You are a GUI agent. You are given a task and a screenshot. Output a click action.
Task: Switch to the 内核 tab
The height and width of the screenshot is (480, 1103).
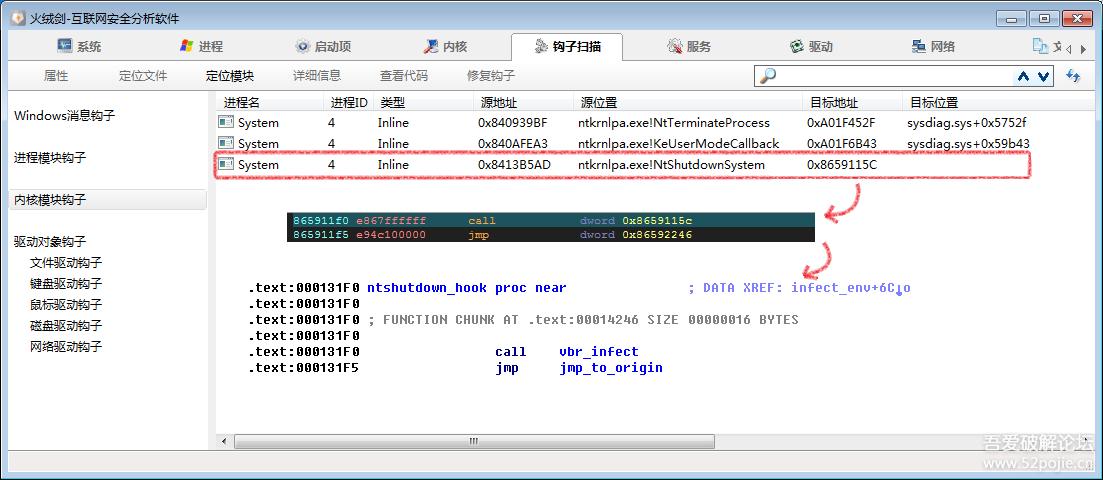click(x=445, y=46)
